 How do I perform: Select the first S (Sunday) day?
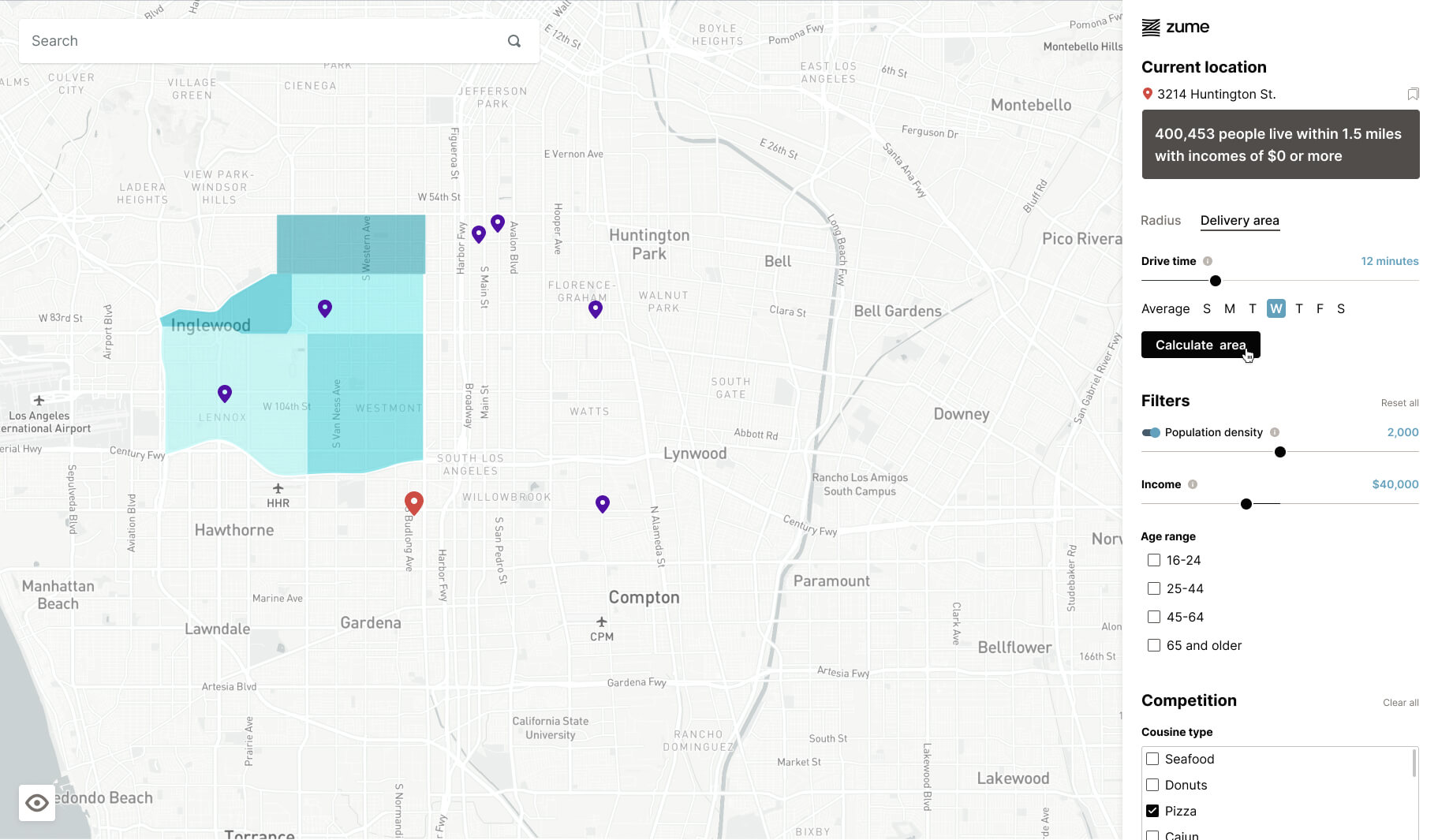pyautogui.click(x=1207, y=309)
